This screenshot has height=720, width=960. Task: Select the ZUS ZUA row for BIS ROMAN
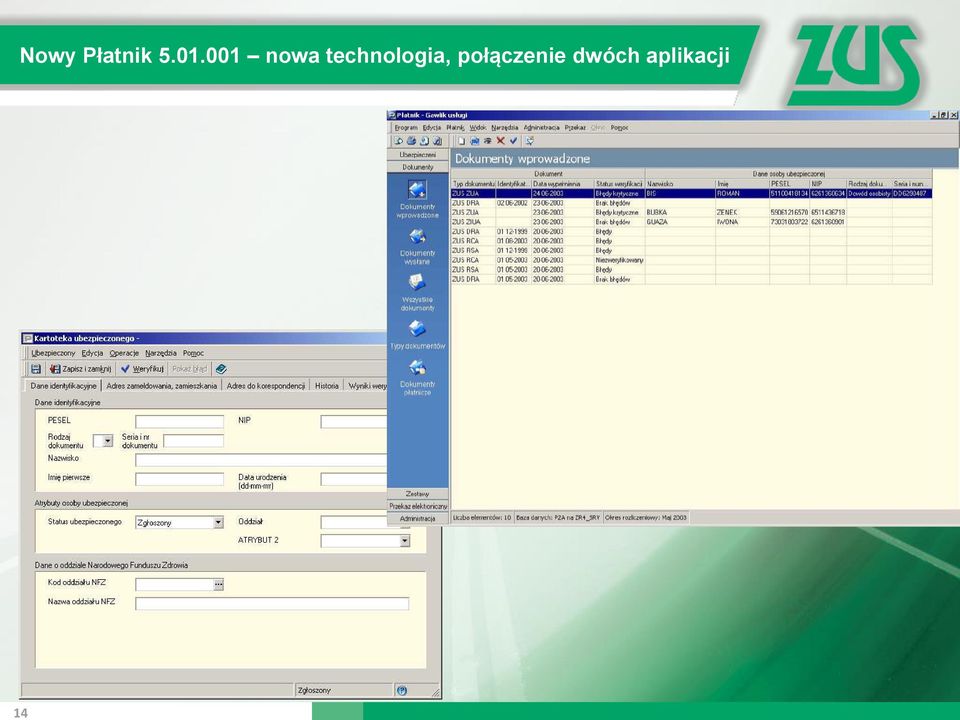[691, 193]
